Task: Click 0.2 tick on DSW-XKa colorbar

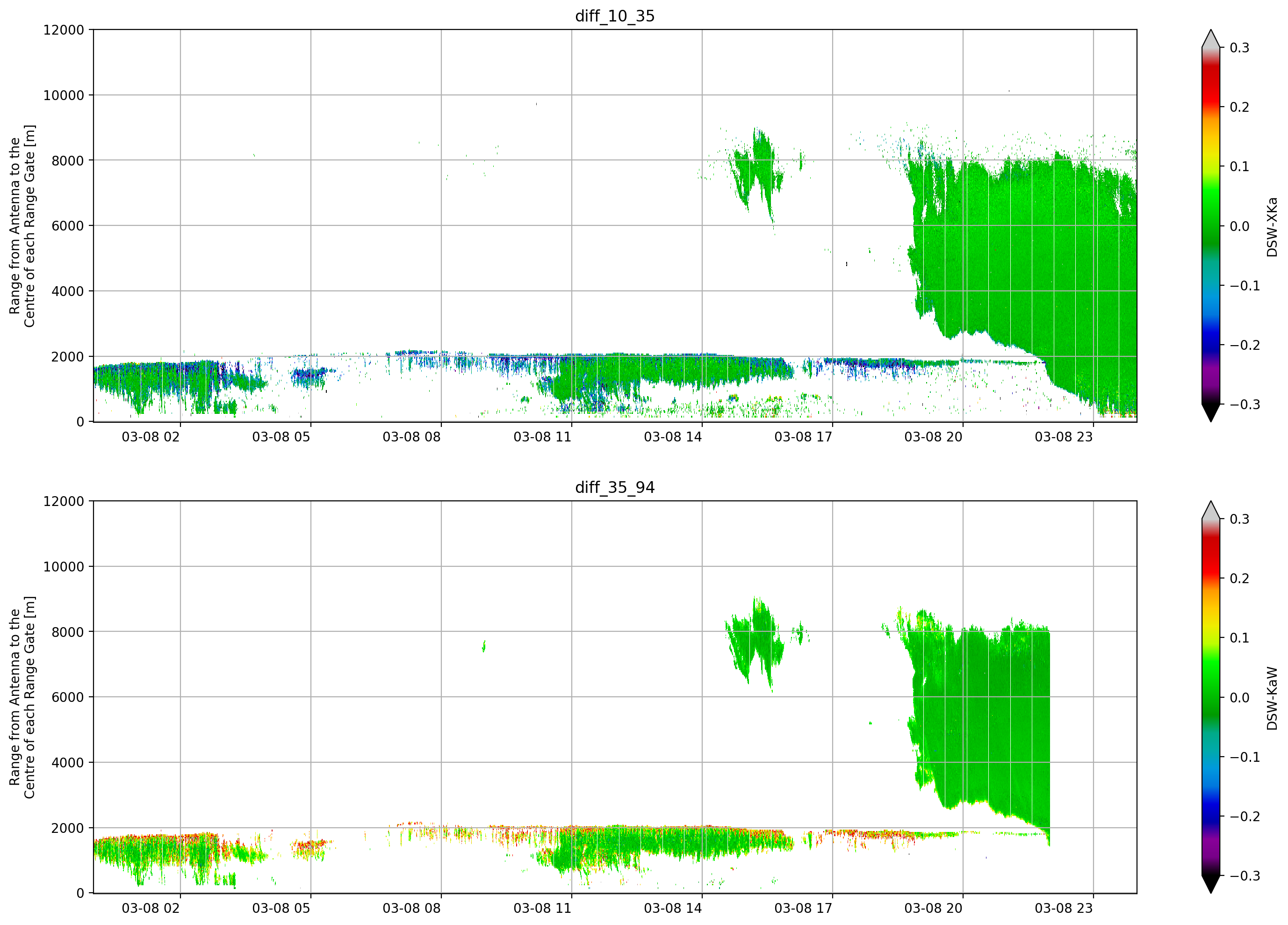Action: pos(1239,108)
